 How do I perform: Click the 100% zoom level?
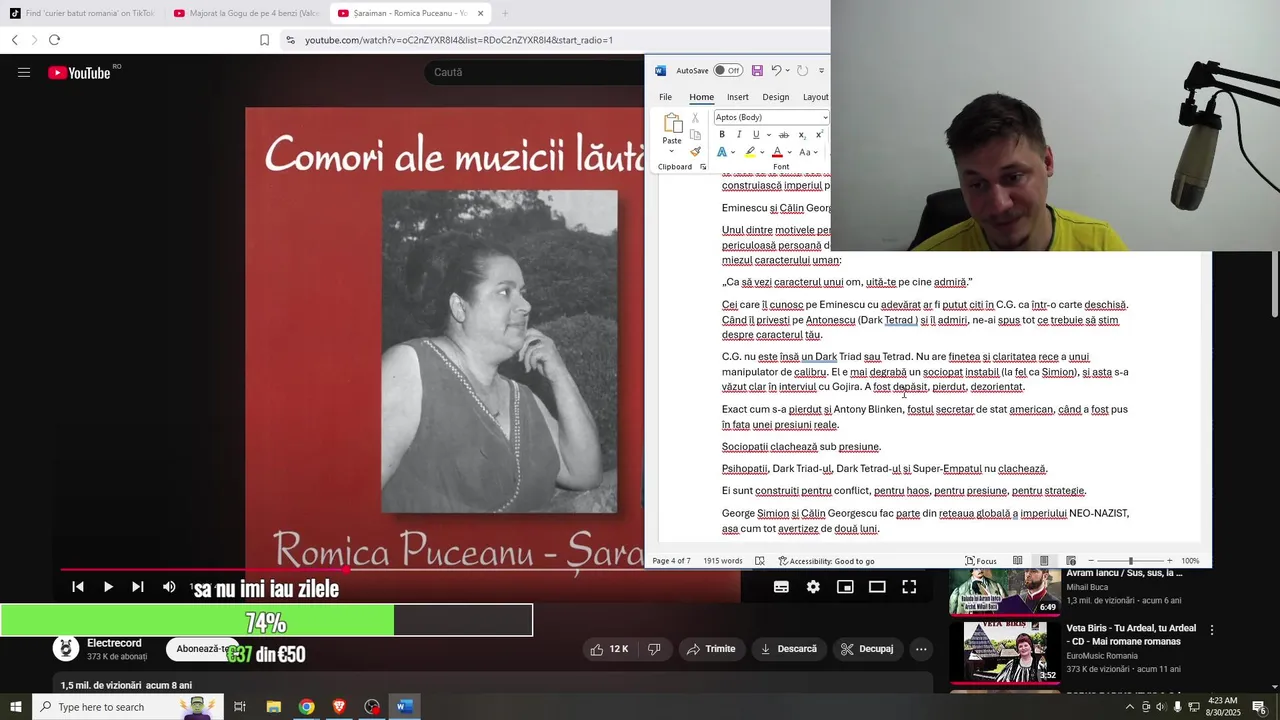click(1190, 561)
